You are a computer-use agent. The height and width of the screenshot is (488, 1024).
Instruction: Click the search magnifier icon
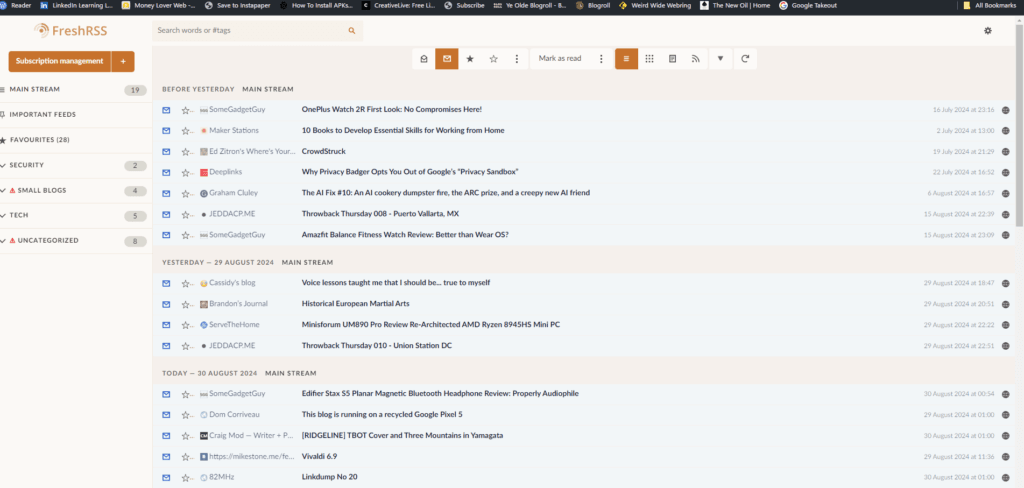(x=351, y=31)
